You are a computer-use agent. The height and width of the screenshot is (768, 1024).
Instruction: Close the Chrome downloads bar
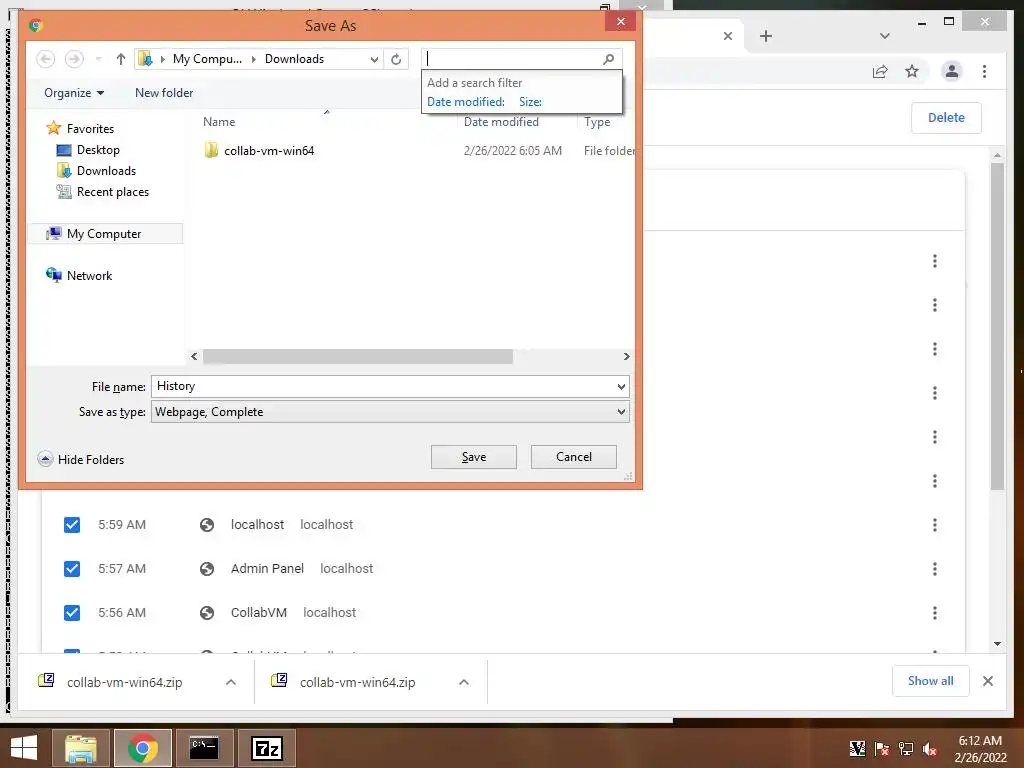pos(987,681)
